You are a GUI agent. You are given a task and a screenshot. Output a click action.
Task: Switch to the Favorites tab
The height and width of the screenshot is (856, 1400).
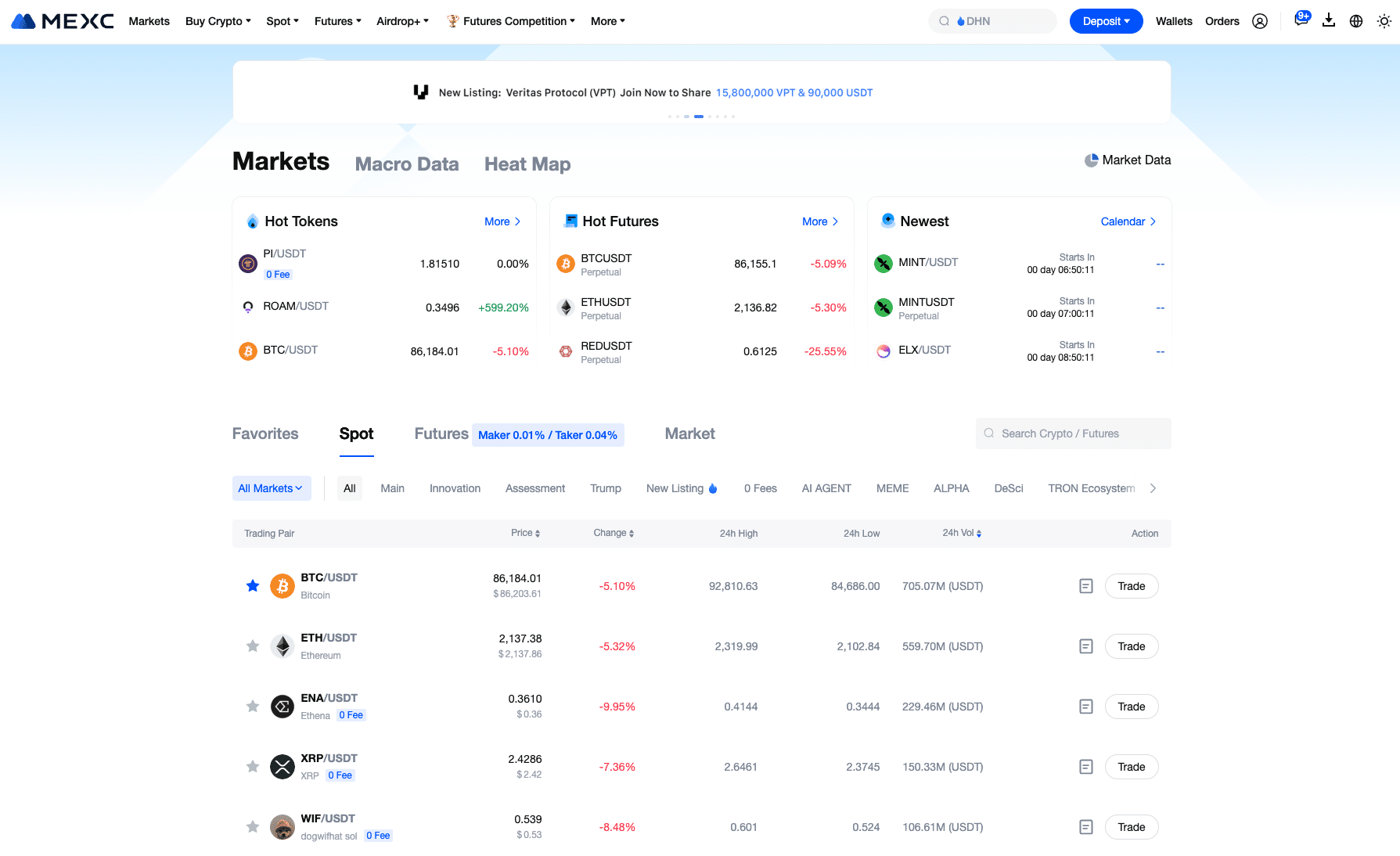click(265, 433)
